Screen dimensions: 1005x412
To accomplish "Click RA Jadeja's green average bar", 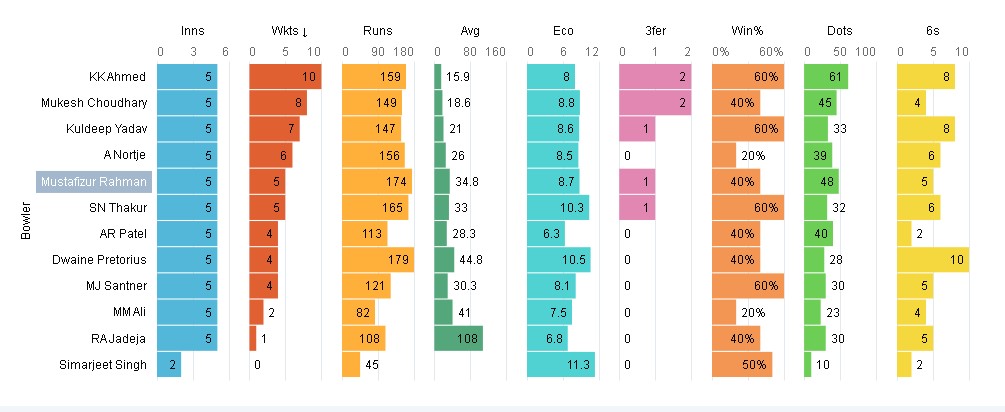I will point(458,338).
